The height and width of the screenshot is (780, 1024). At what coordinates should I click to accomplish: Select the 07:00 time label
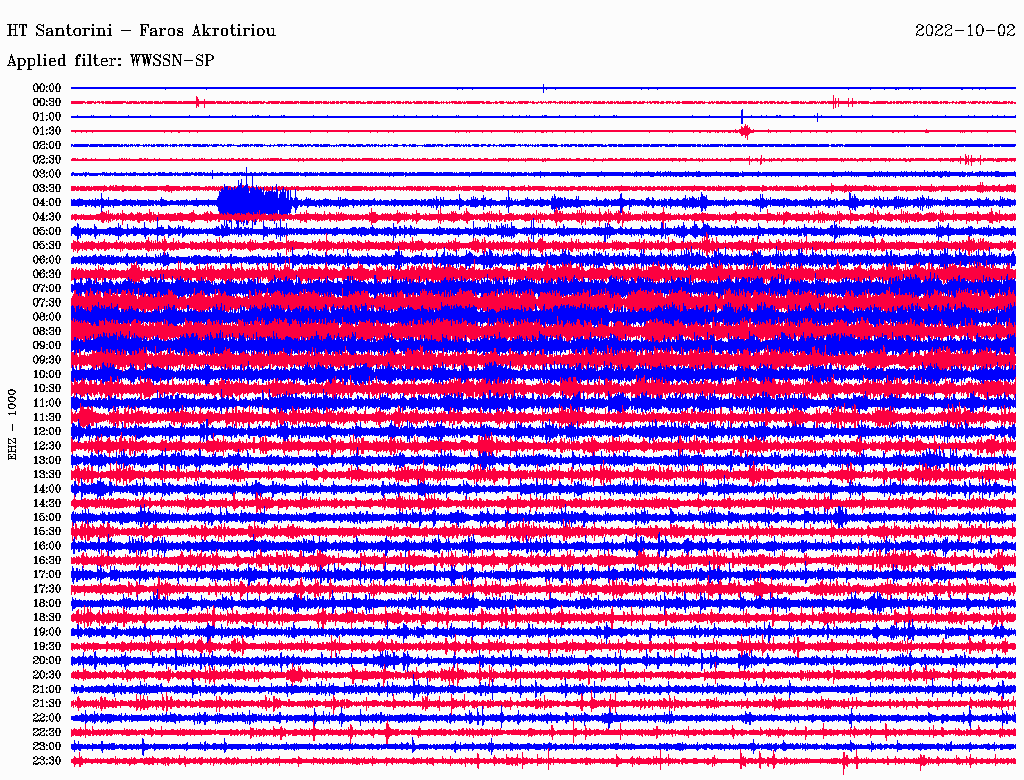click(47, 288)
